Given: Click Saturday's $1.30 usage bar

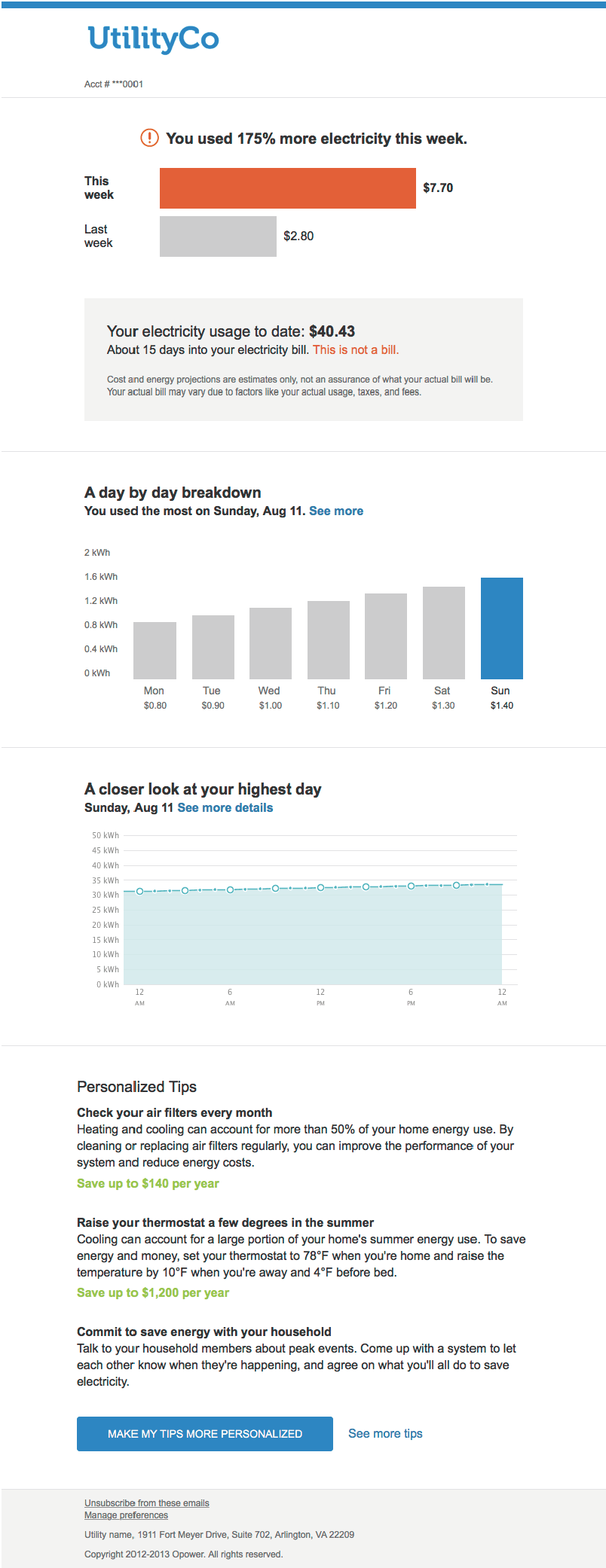Looking at the screenshot, I should click(444, 631).
